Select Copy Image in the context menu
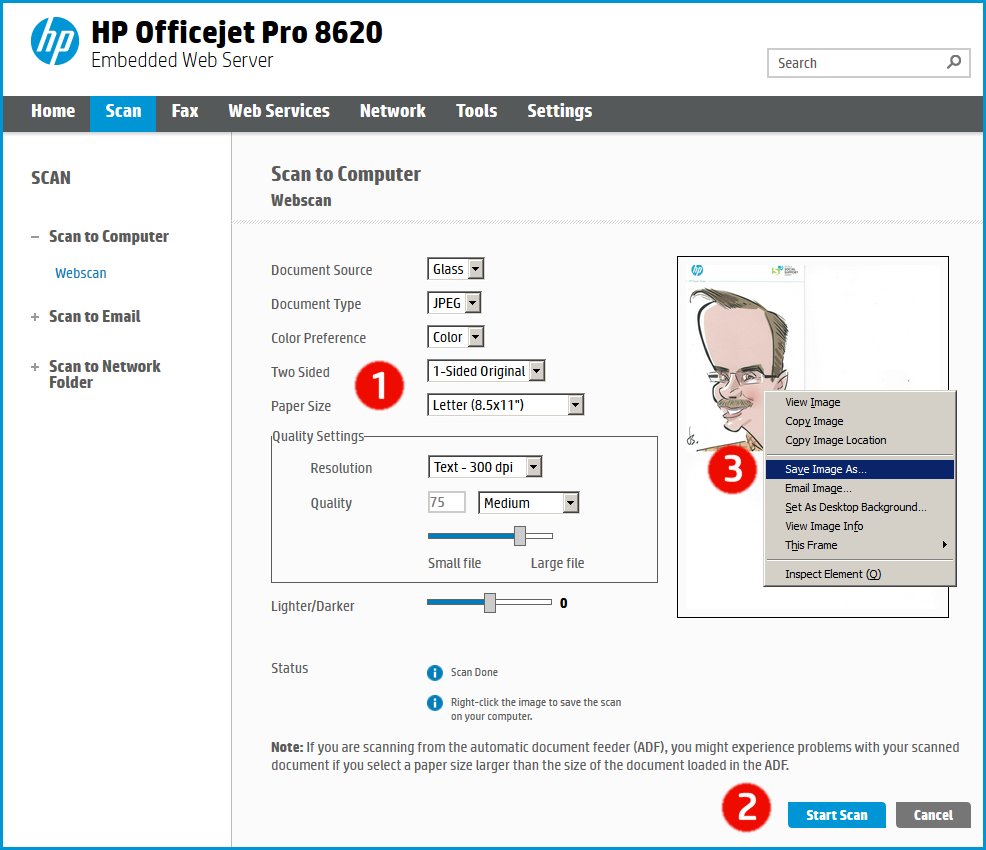 pyautogui.click(x=814, y=421)
